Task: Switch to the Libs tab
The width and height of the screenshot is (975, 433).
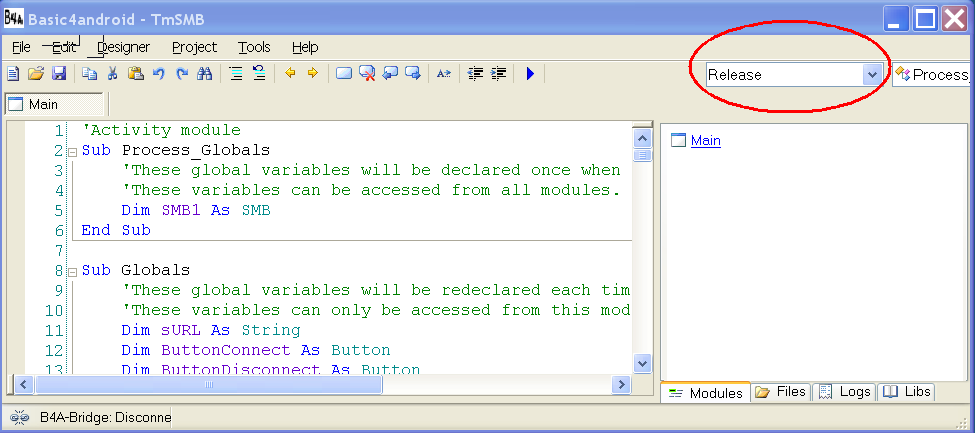Action: pos(907,392)
